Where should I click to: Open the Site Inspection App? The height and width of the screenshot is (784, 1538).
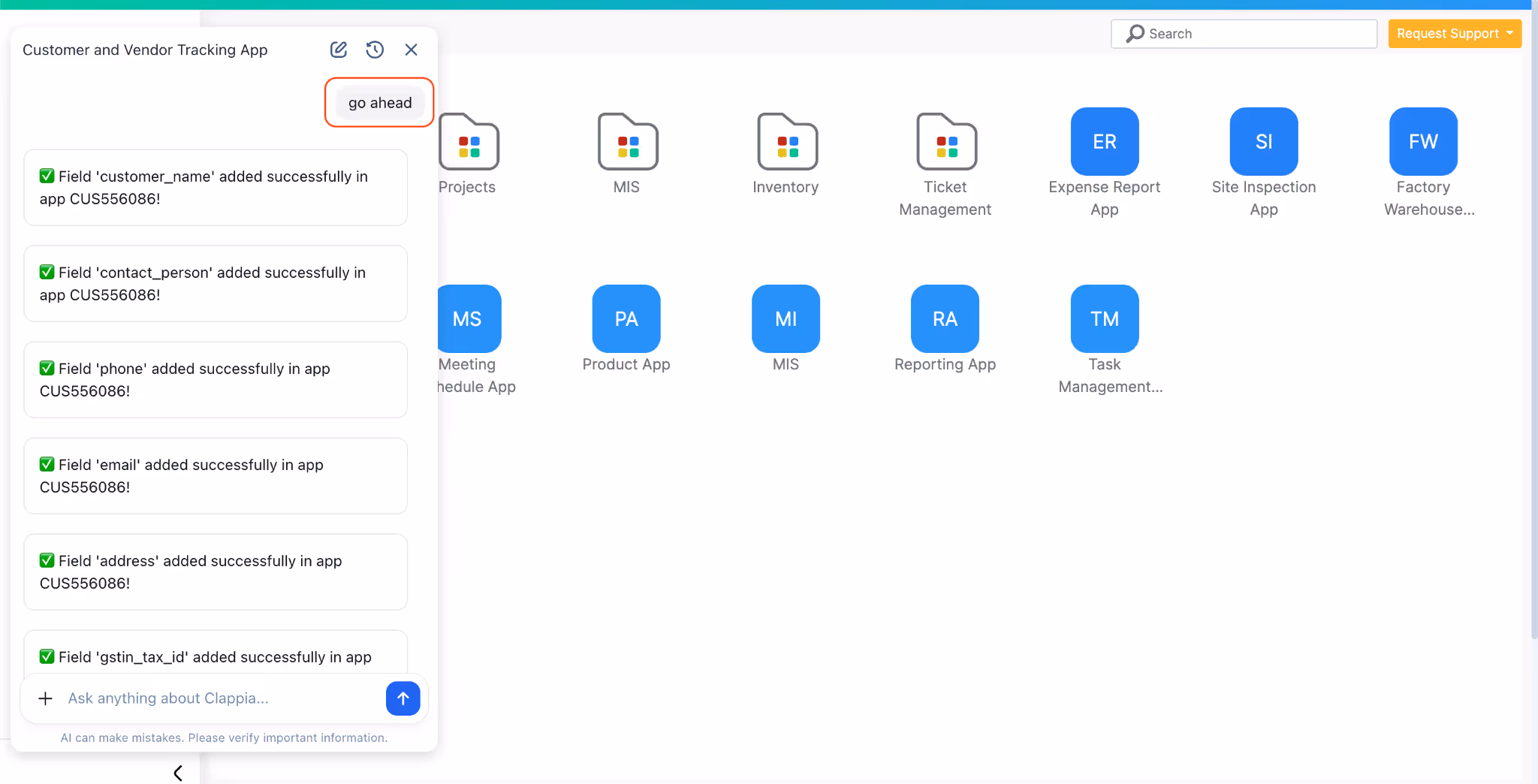point(1262,141)
